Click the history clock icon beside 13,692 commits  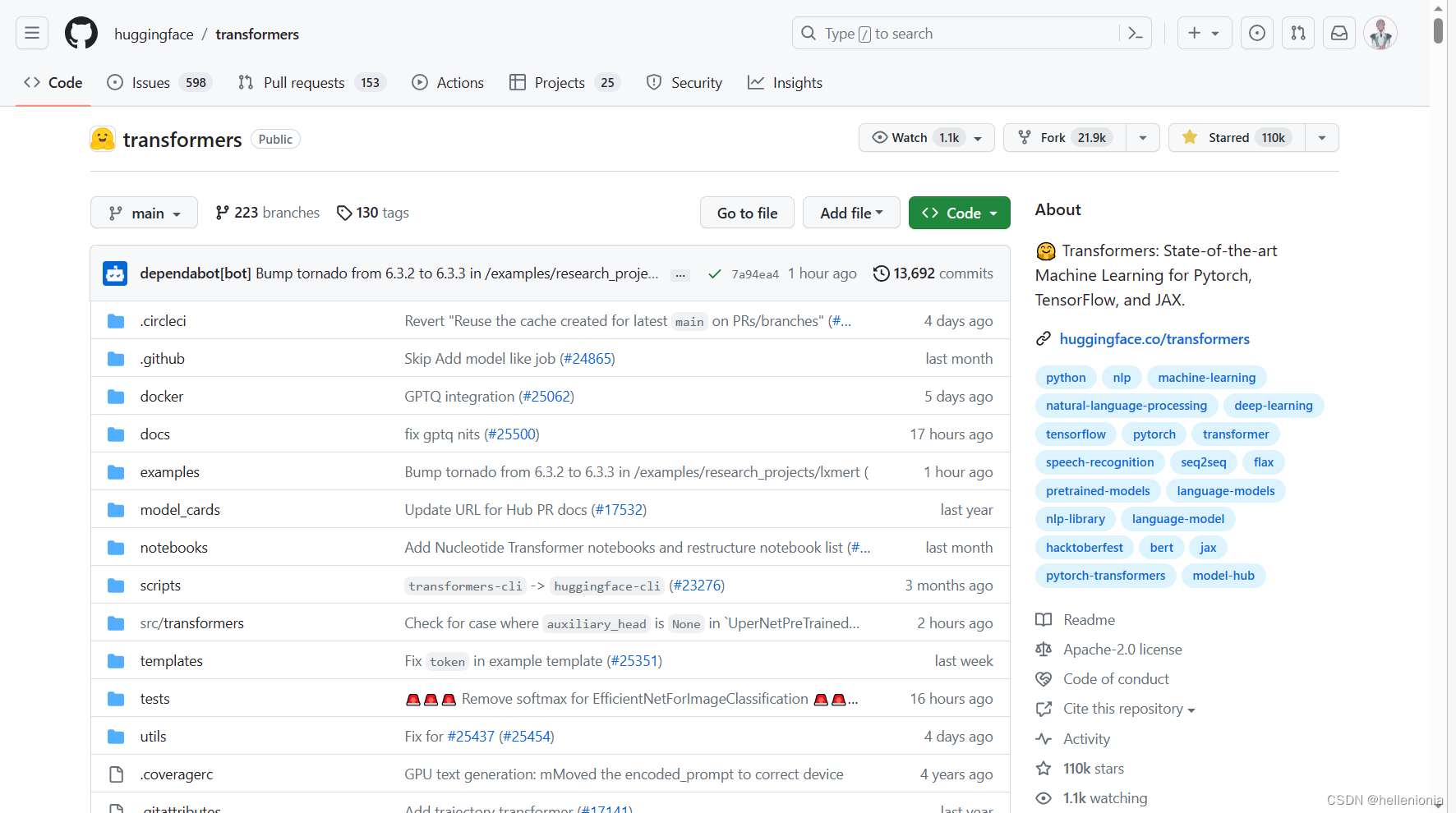pos(881,273)
